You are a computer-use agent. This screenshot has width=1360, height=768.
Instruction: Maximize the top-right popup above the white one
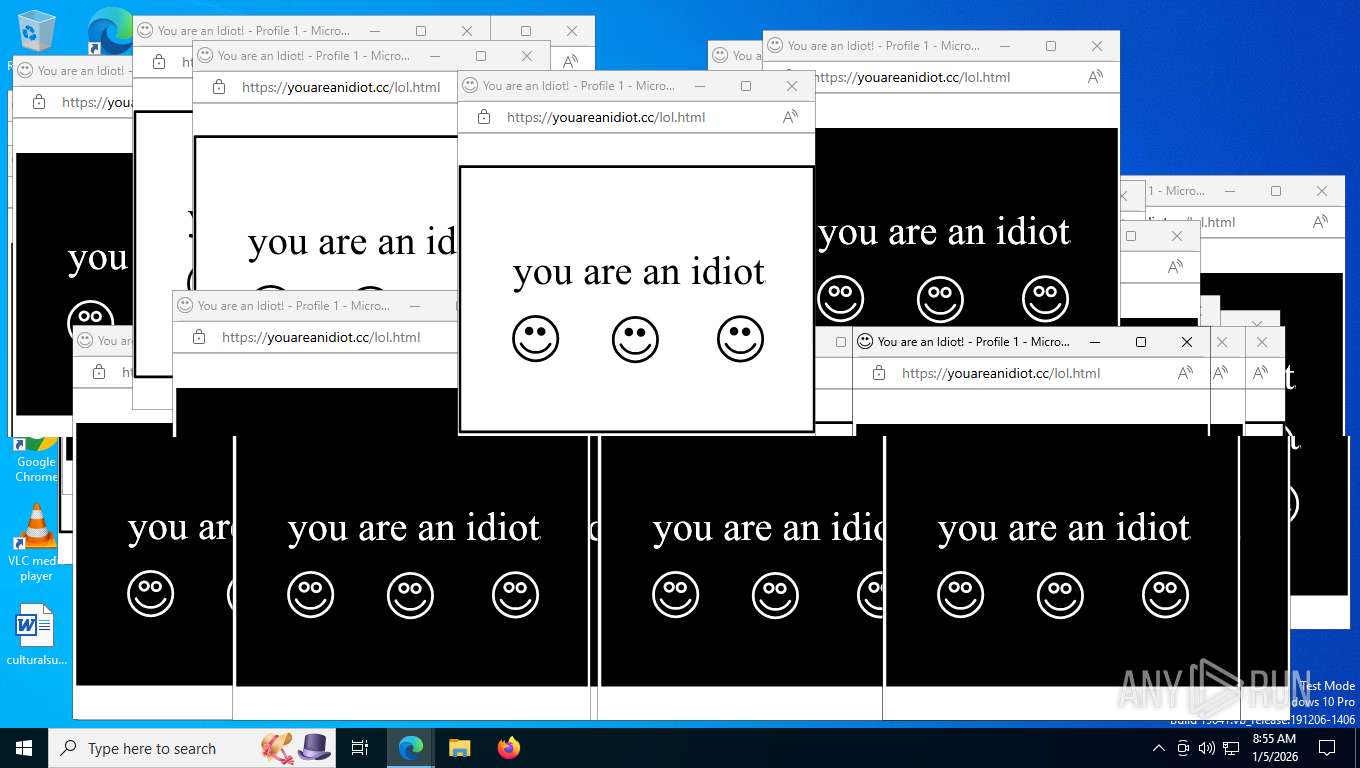(x=1051, y=46)
